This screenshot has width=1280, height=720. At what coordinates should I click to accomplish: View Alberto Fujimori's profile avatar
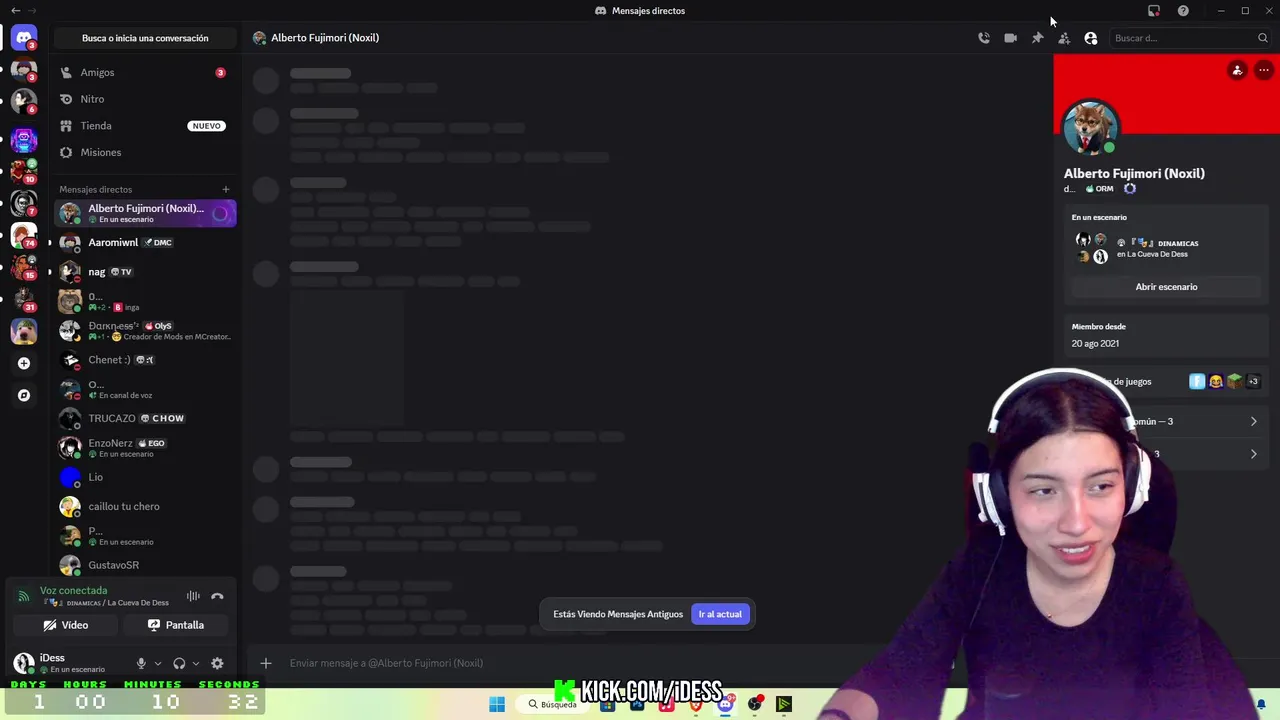point(1090,127)
